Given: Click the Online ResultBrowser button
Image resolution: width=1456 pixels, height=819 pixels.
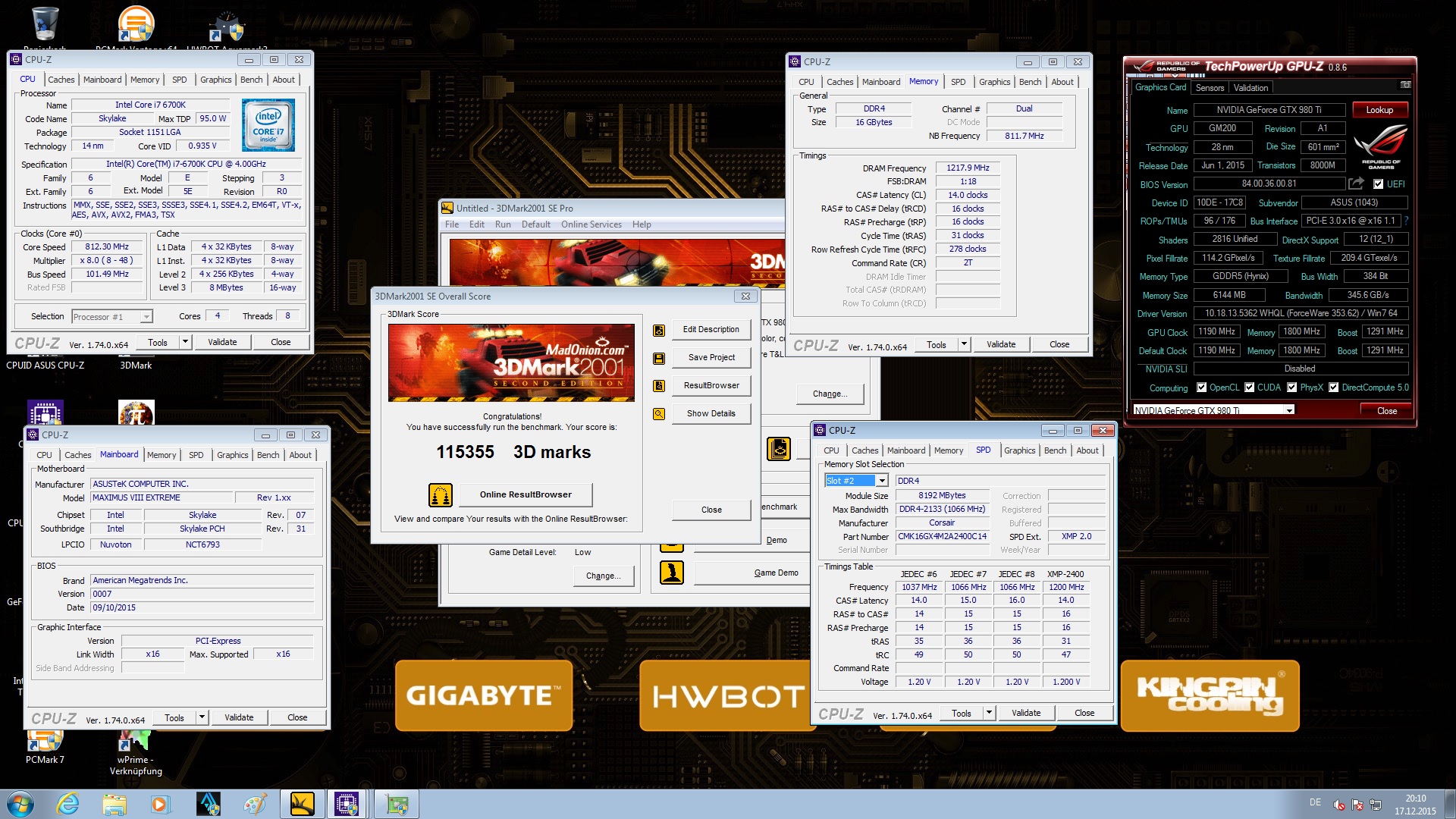Looking at the screenshot, I should (526, 495).
